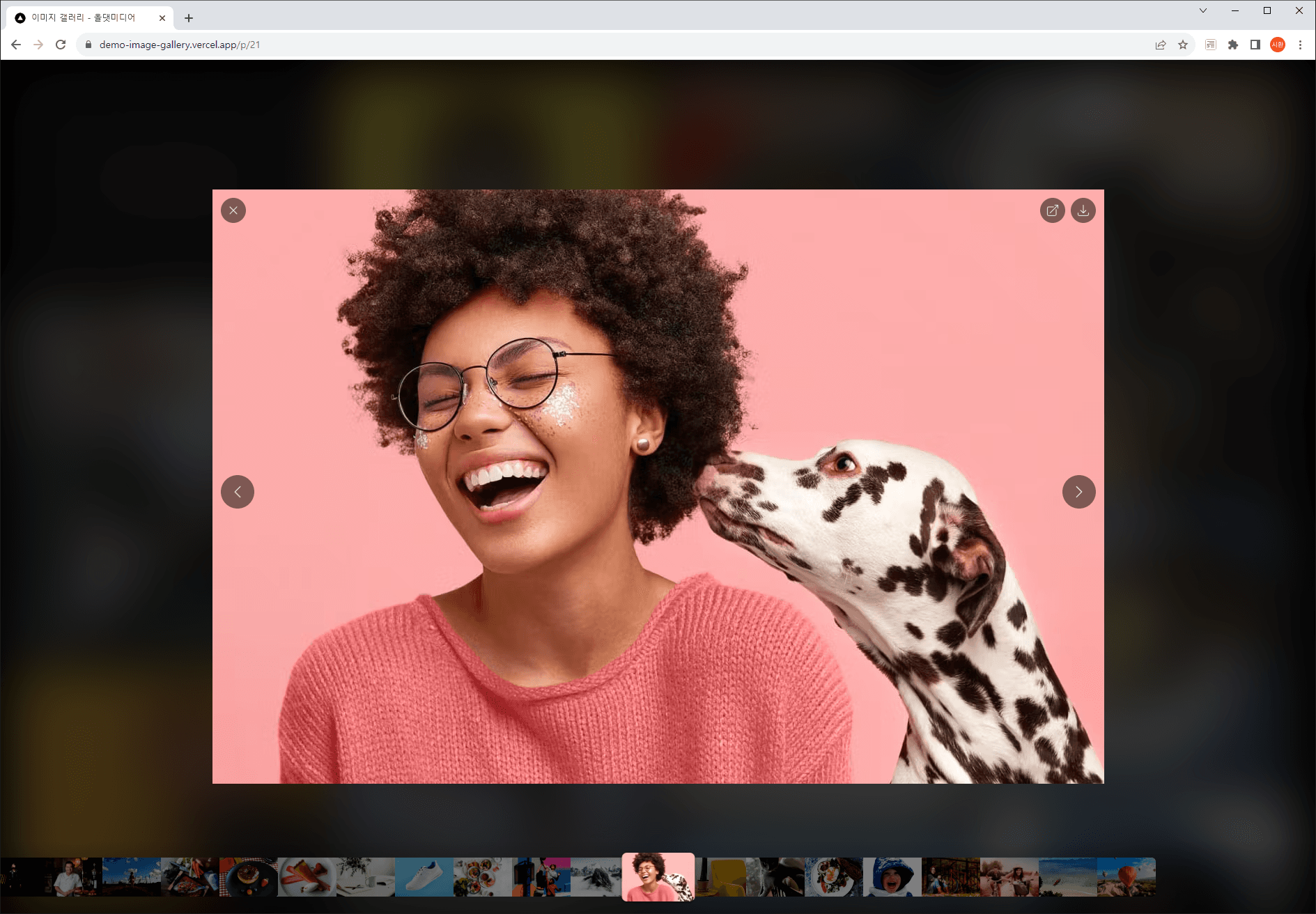Select the 이미지 갤러리 browser tab

84,18
